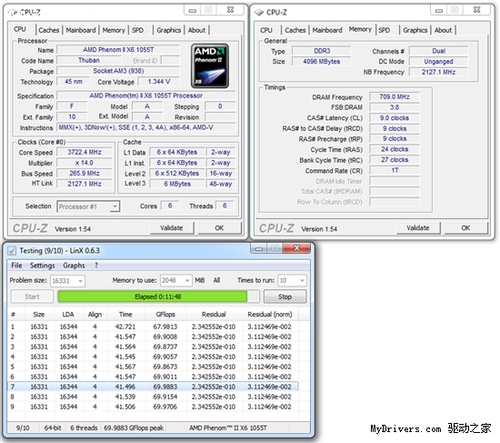Click the Elapsed 0:11:48 progress bar
The image size is (500, 443).
point(158,297)
